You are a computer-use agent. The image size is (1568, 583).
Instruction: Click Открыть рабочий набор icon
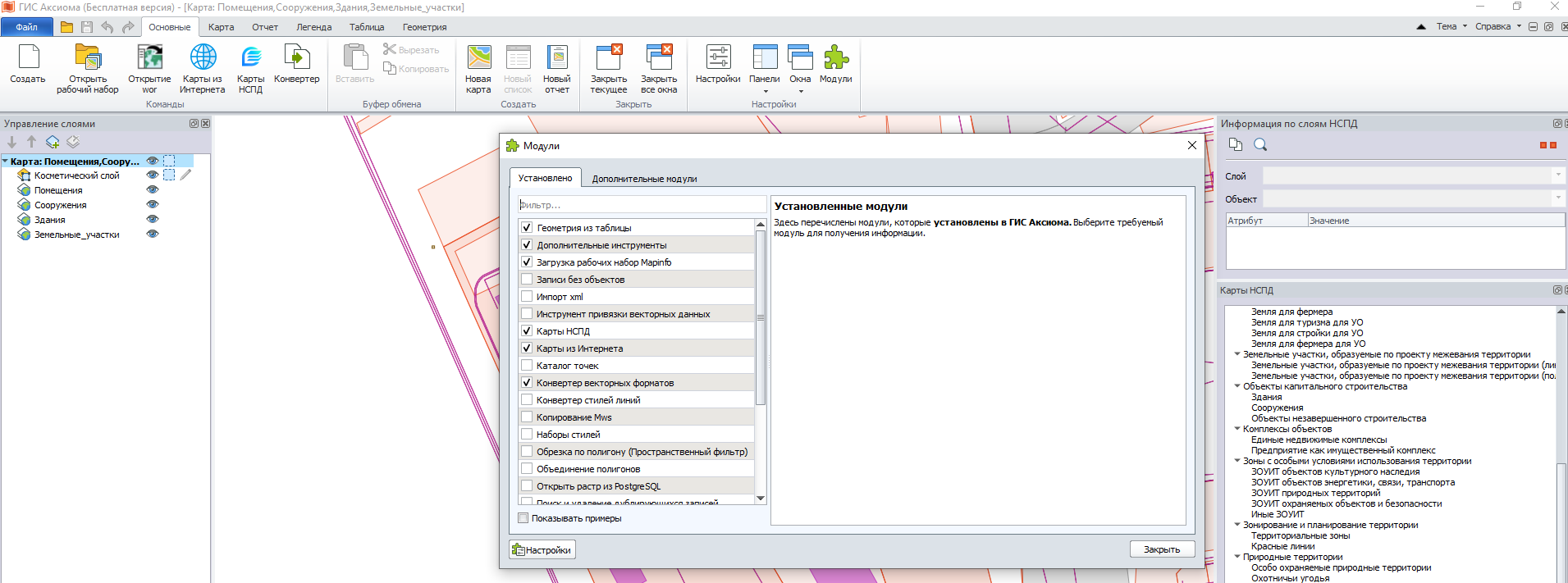[88, 59]
